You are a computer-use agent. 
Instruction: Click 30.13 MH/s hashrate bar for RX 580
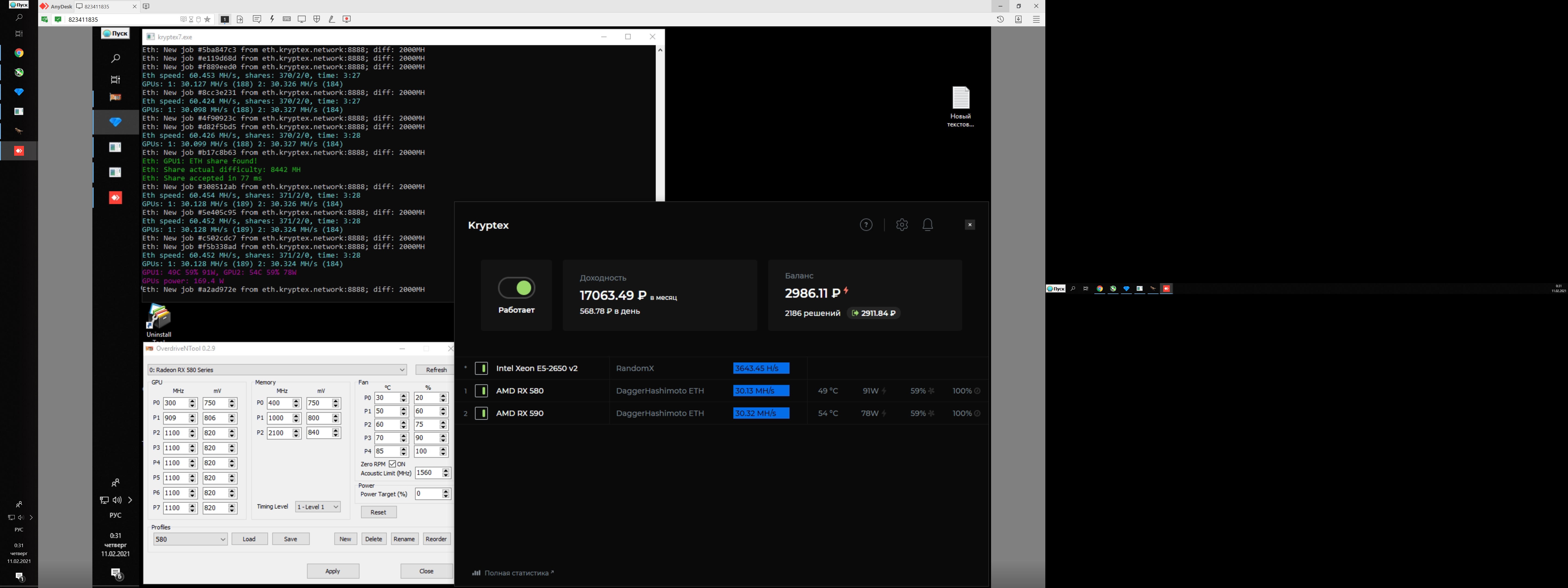(761, 391)
